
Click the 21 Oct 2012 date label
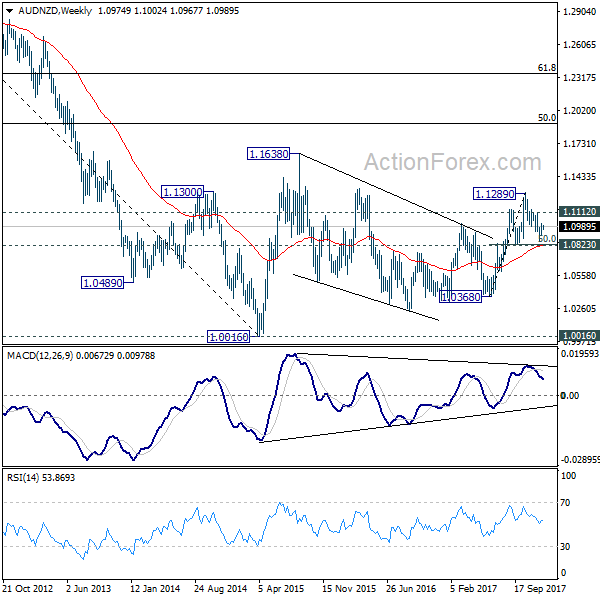coord(28,588)
